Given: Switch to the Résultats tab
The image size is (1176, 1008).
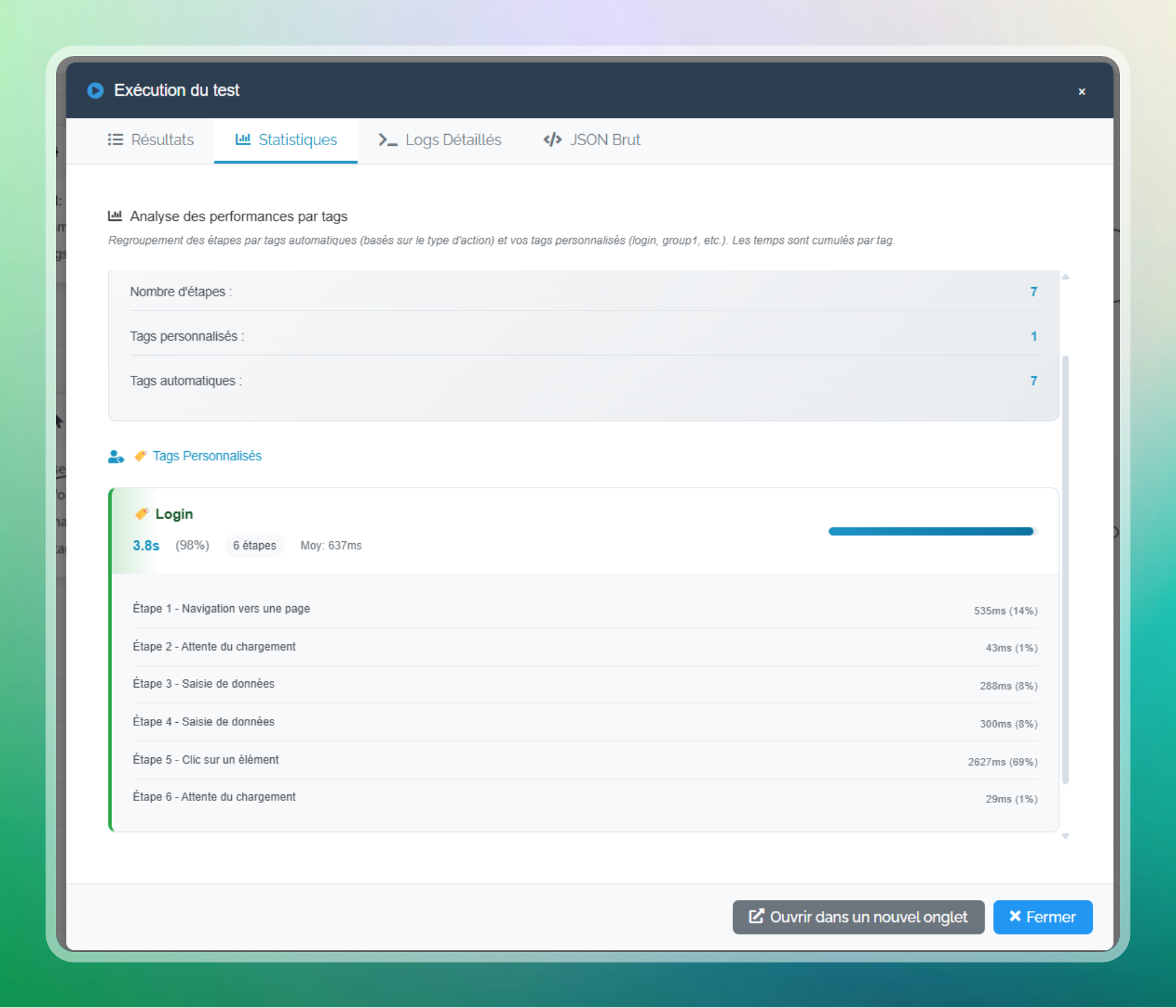Looking at the screenshot, I should (x=151, y=140).
